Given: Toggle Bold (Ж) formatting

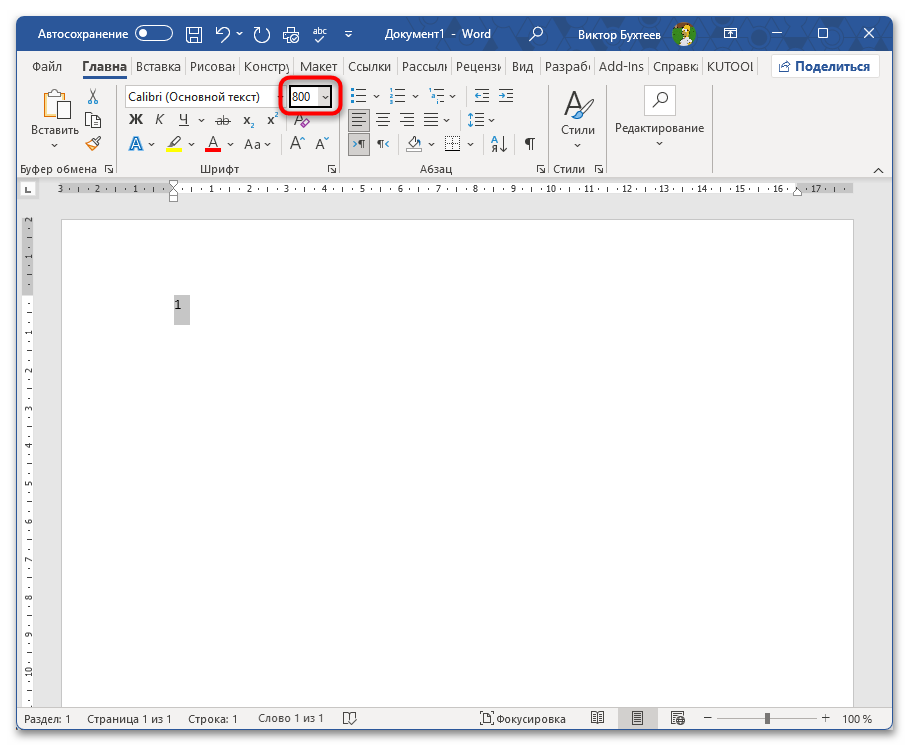Looking at the screenshot, I should coord(136,119).
